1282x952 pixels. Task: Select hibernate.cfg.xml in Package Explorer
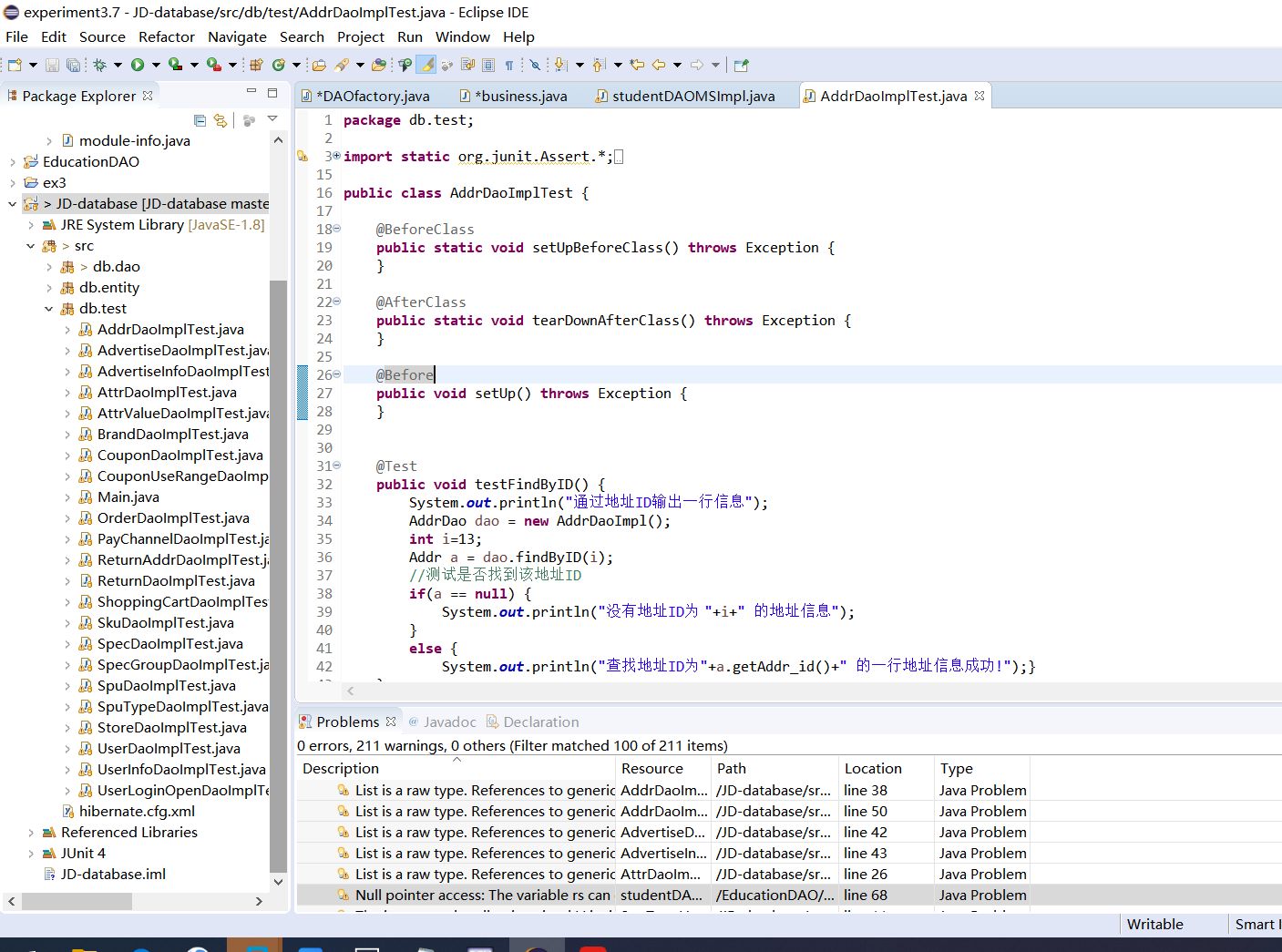pos(137,811)
